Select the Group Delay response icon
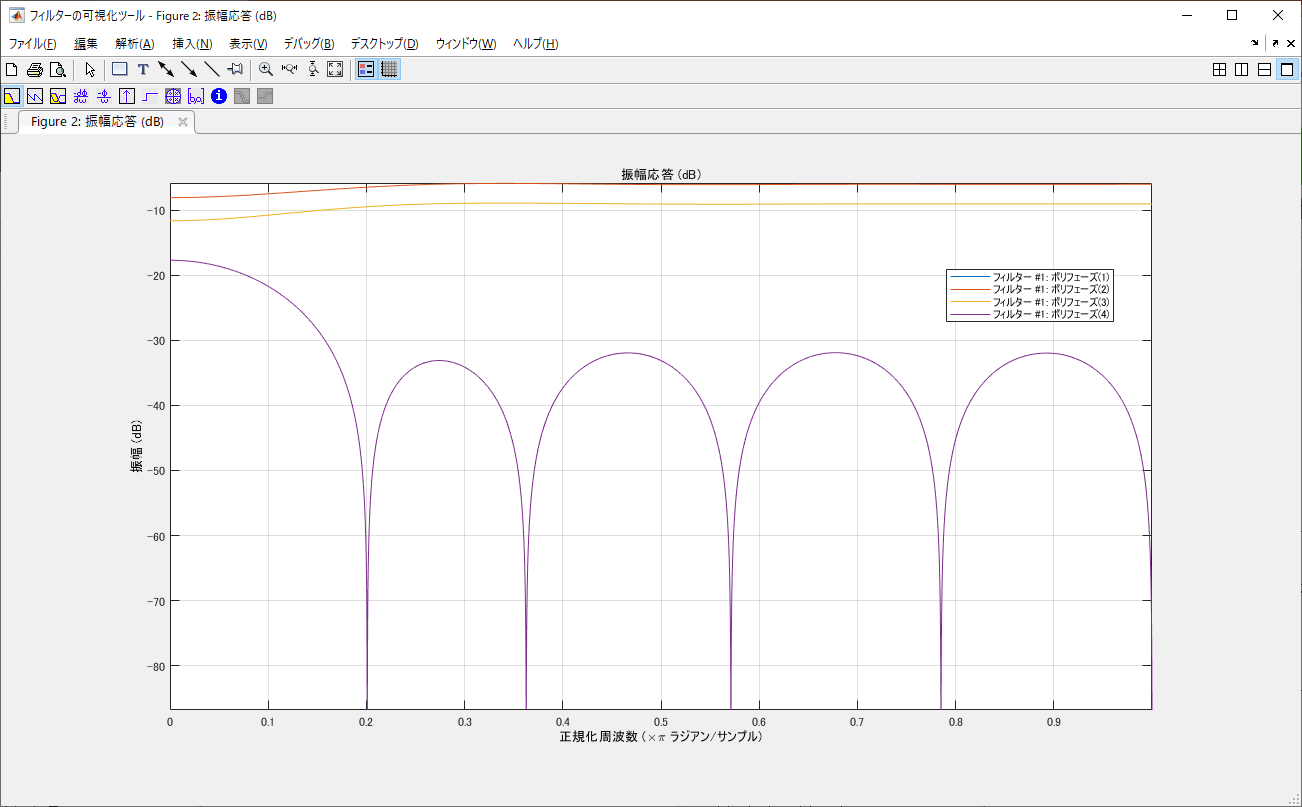Screen dimensions: 1302x807 click(x=81, y=96)
